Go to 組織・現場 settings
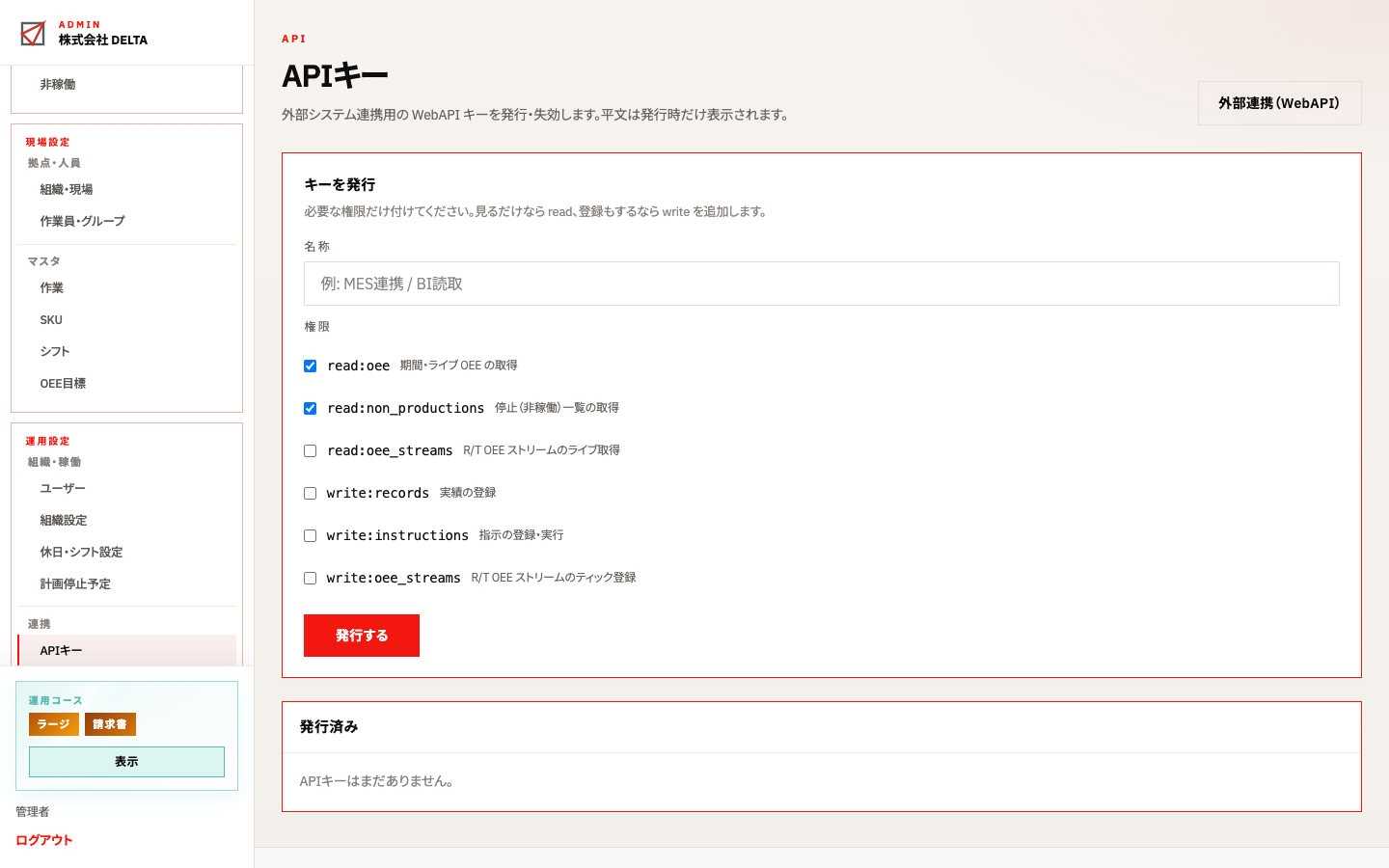 pos(126,190)
